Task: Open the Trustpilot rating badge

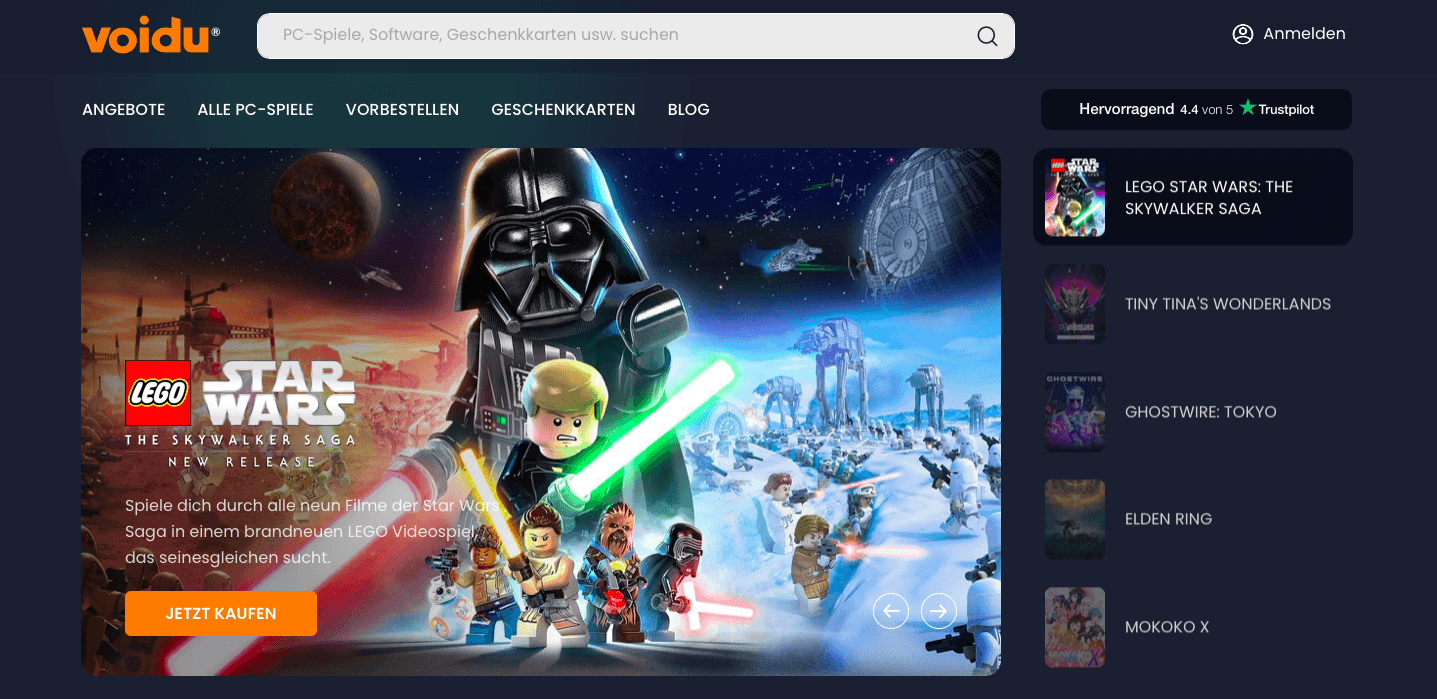Action: click(1196, 109)
